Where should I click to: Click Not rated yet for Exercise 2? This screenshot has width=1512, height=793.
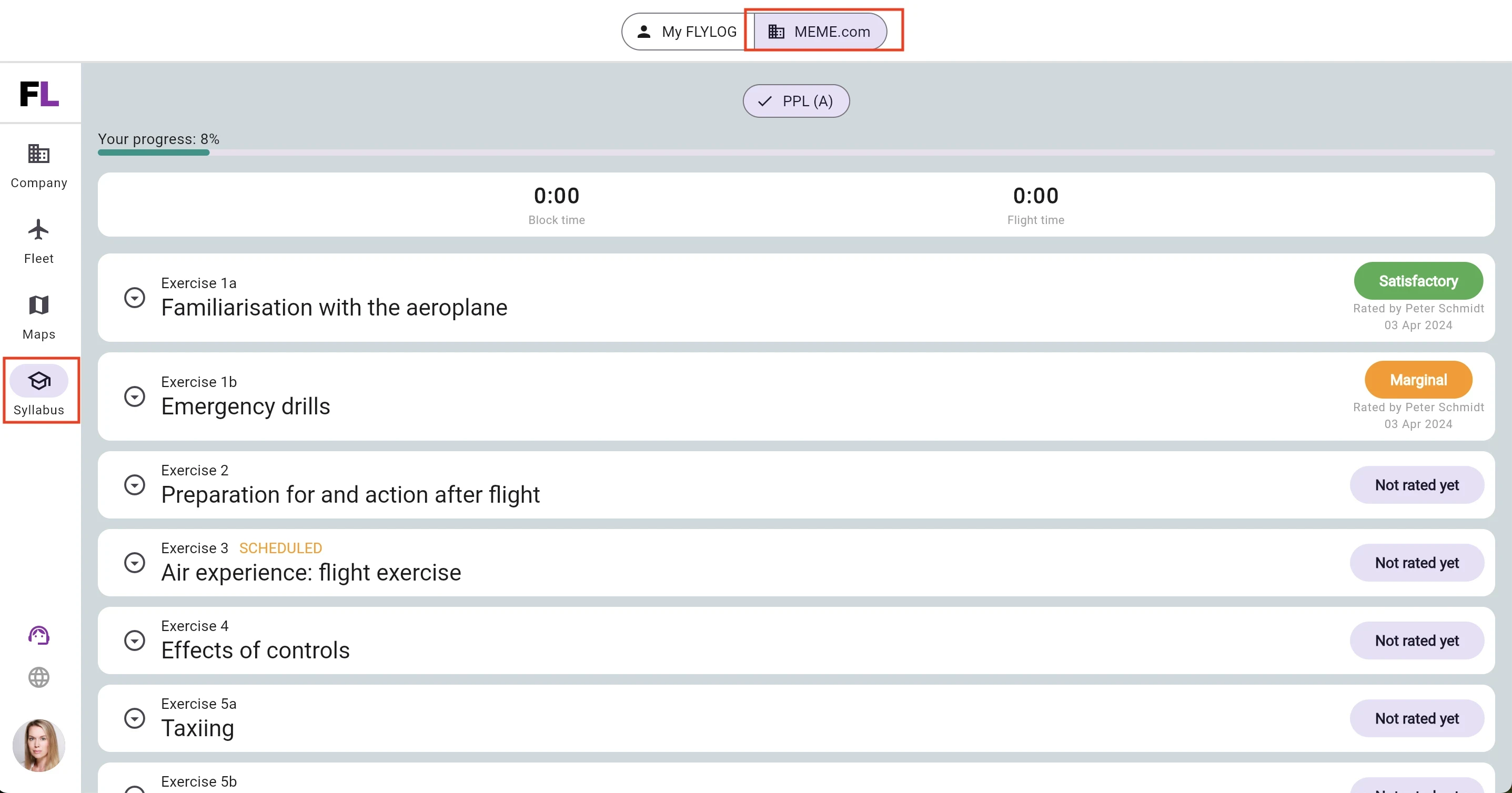click(1417, 485)
